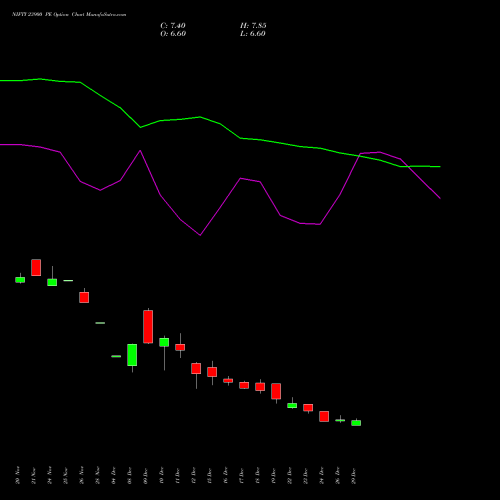Click the red 21 Nov candlestick
Screen dimensions: 500x500
(x=36, y=267)
